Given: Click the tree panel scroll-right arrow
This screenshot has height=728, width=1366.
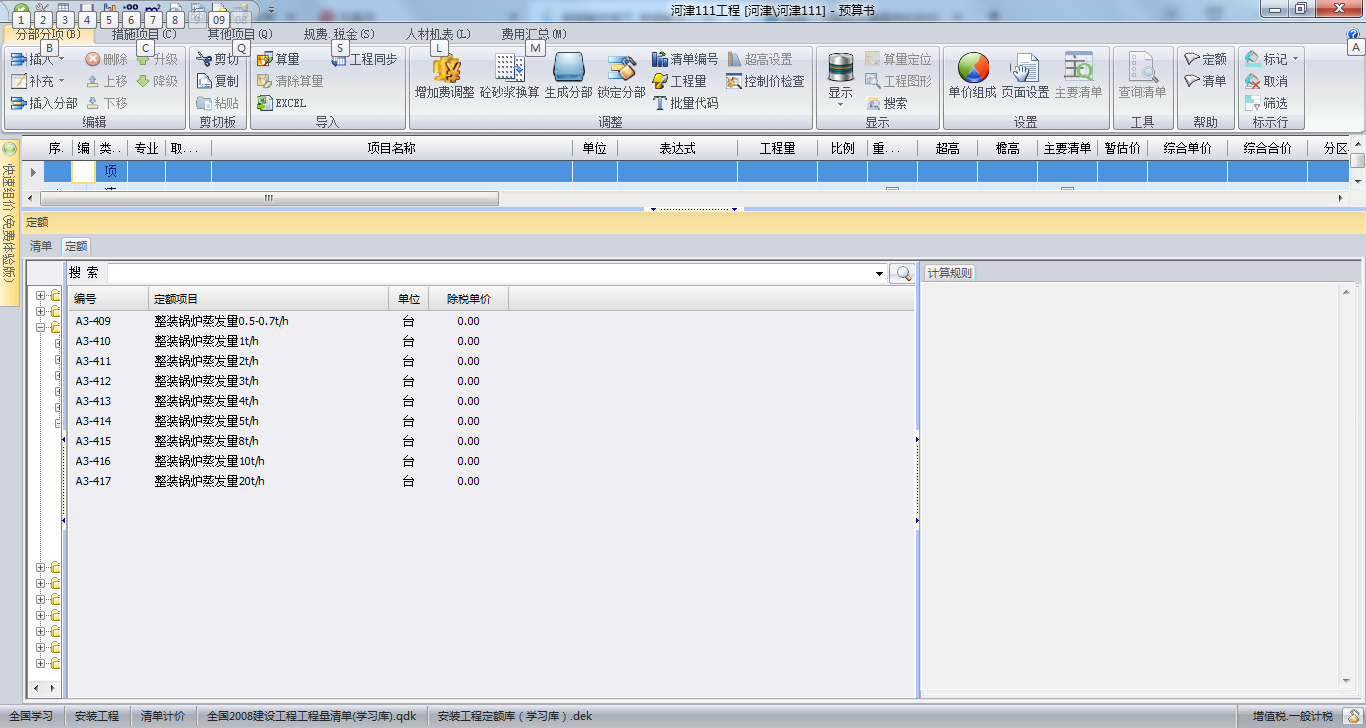Looking at the screenshot, I should (52, 688).
